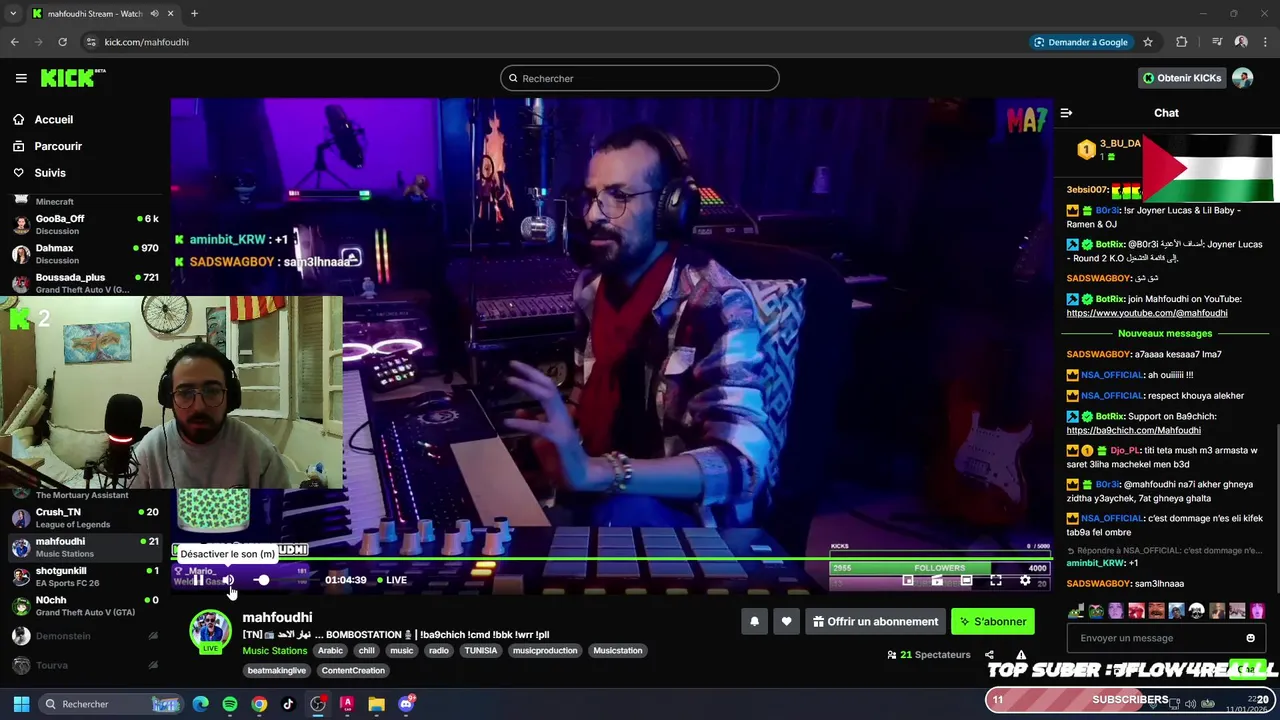
Task: Mute the stream sound
Action: [x=228, y=580]
